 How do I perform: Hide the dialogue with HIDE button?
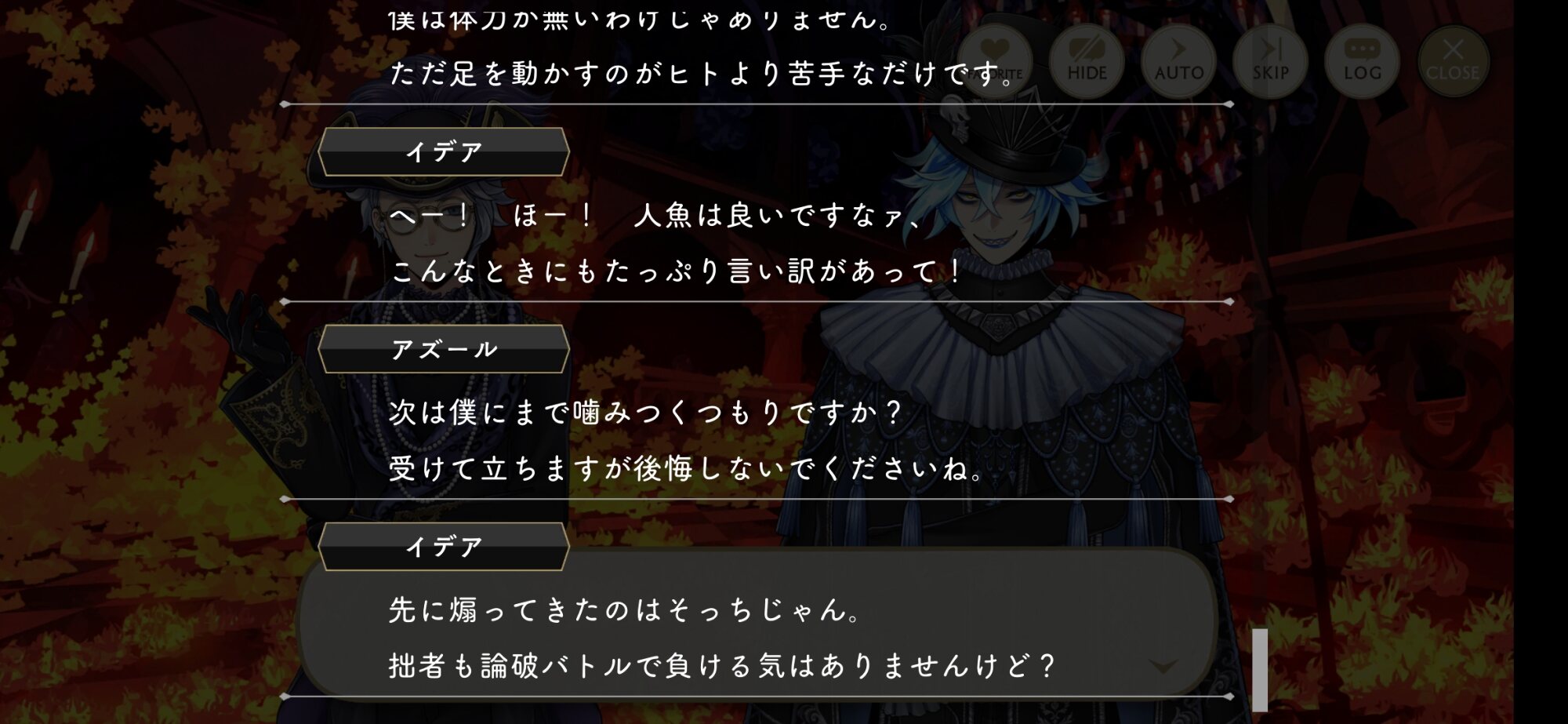tap(1087, 60)
